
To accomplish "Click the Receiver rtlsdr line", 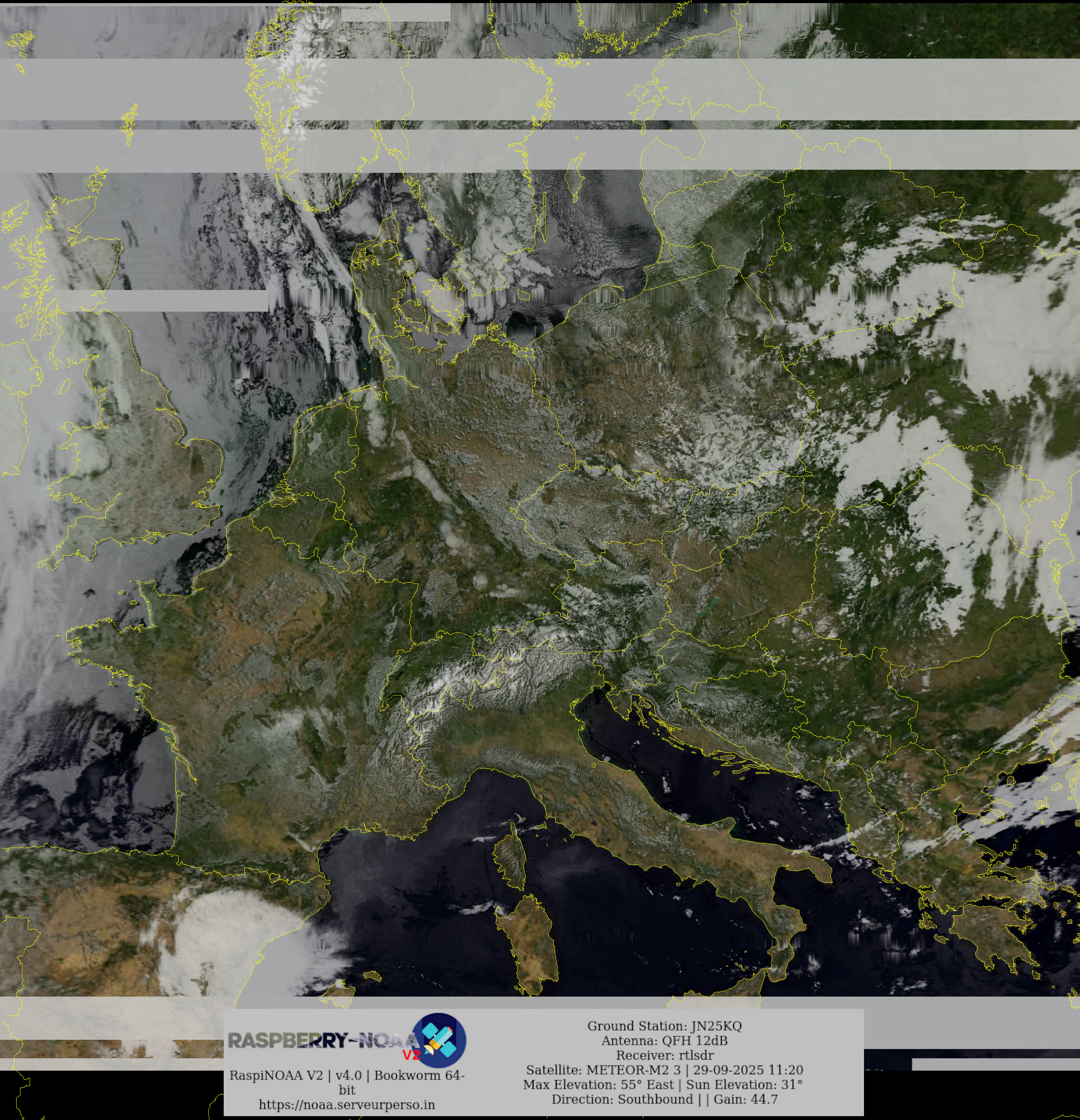I will [x=664, y=1055].
